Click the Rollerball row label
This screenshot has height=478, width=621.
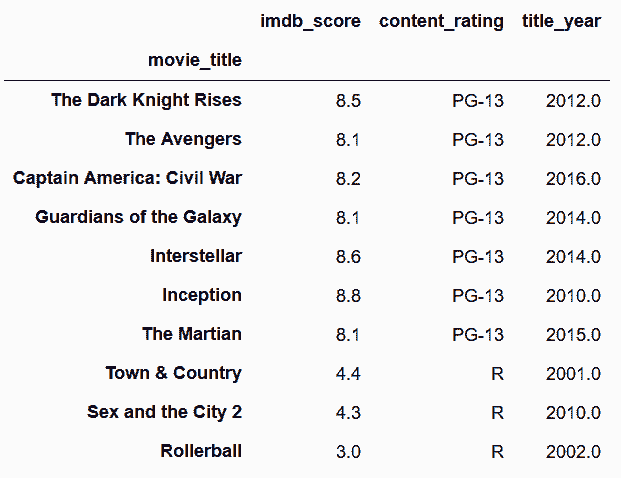click(x=201, y=451)
